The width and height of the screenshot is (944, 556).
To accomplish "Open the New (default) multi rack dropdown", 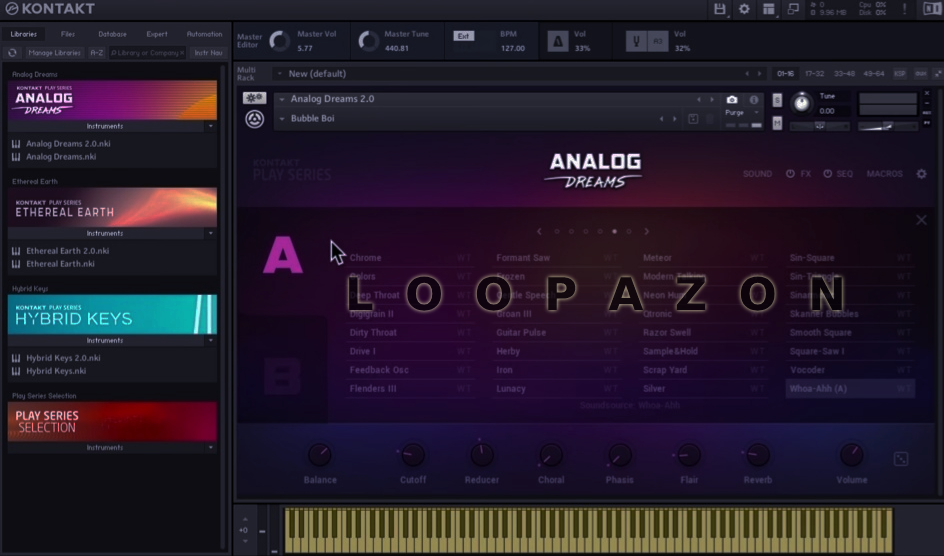I will point(279,73).
